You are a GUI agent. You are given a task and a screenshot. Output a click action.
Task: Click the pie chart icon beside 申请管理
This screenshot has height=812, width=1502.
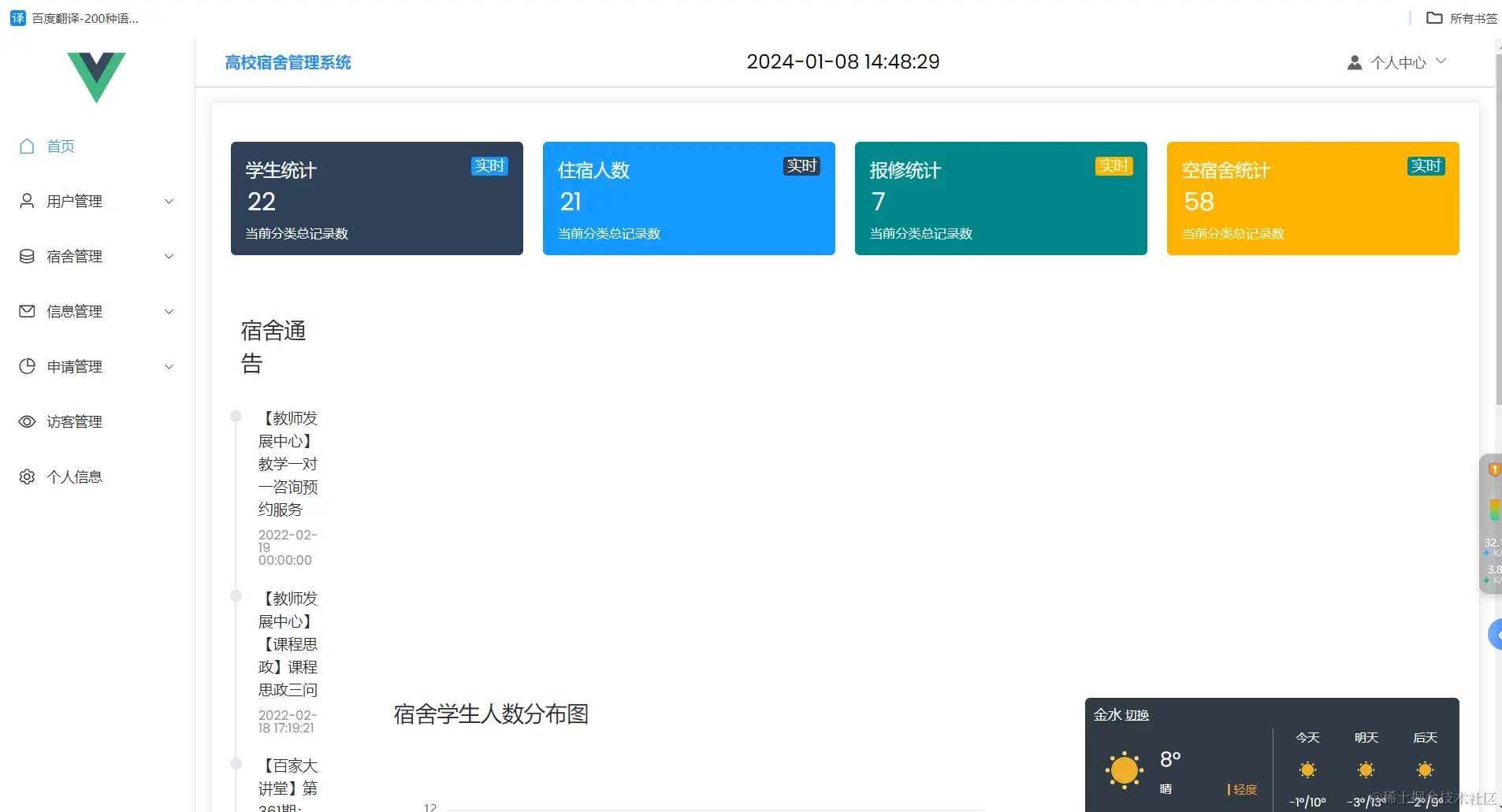pos(27,366)
